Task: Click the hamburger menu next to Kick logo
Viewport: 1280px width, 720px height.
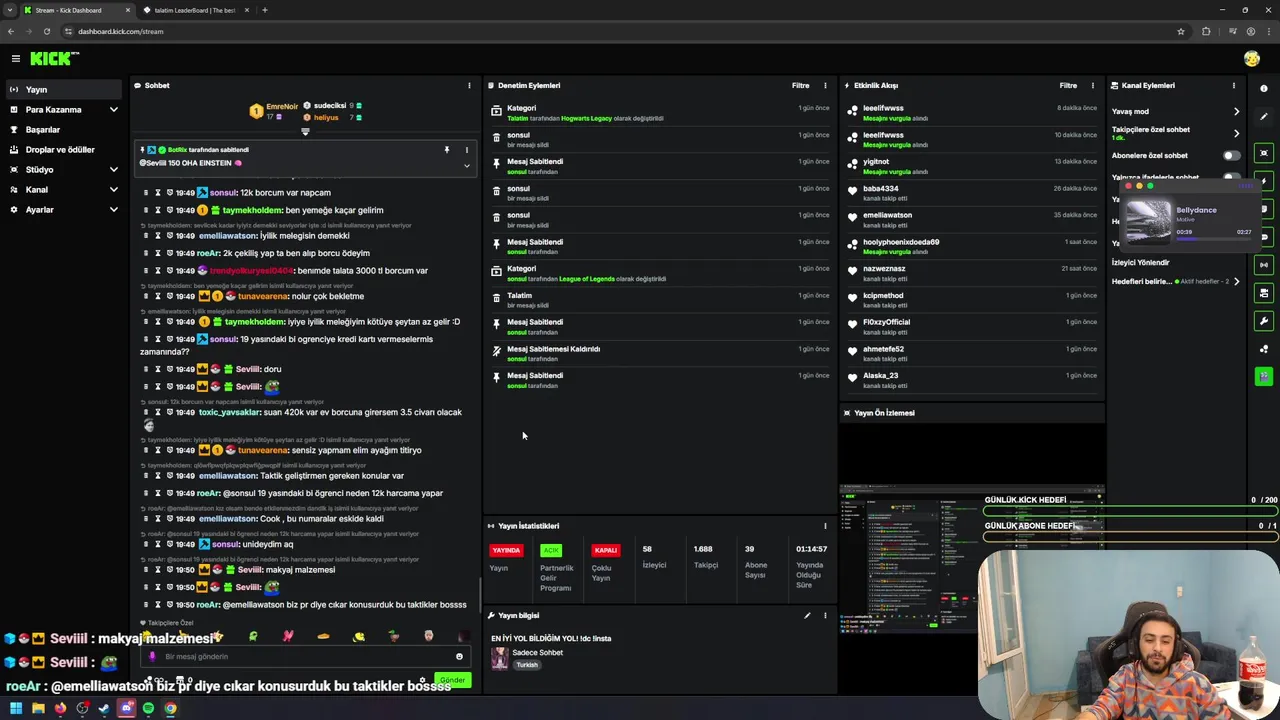Action: pyautogui.click(x=15, y=59)
